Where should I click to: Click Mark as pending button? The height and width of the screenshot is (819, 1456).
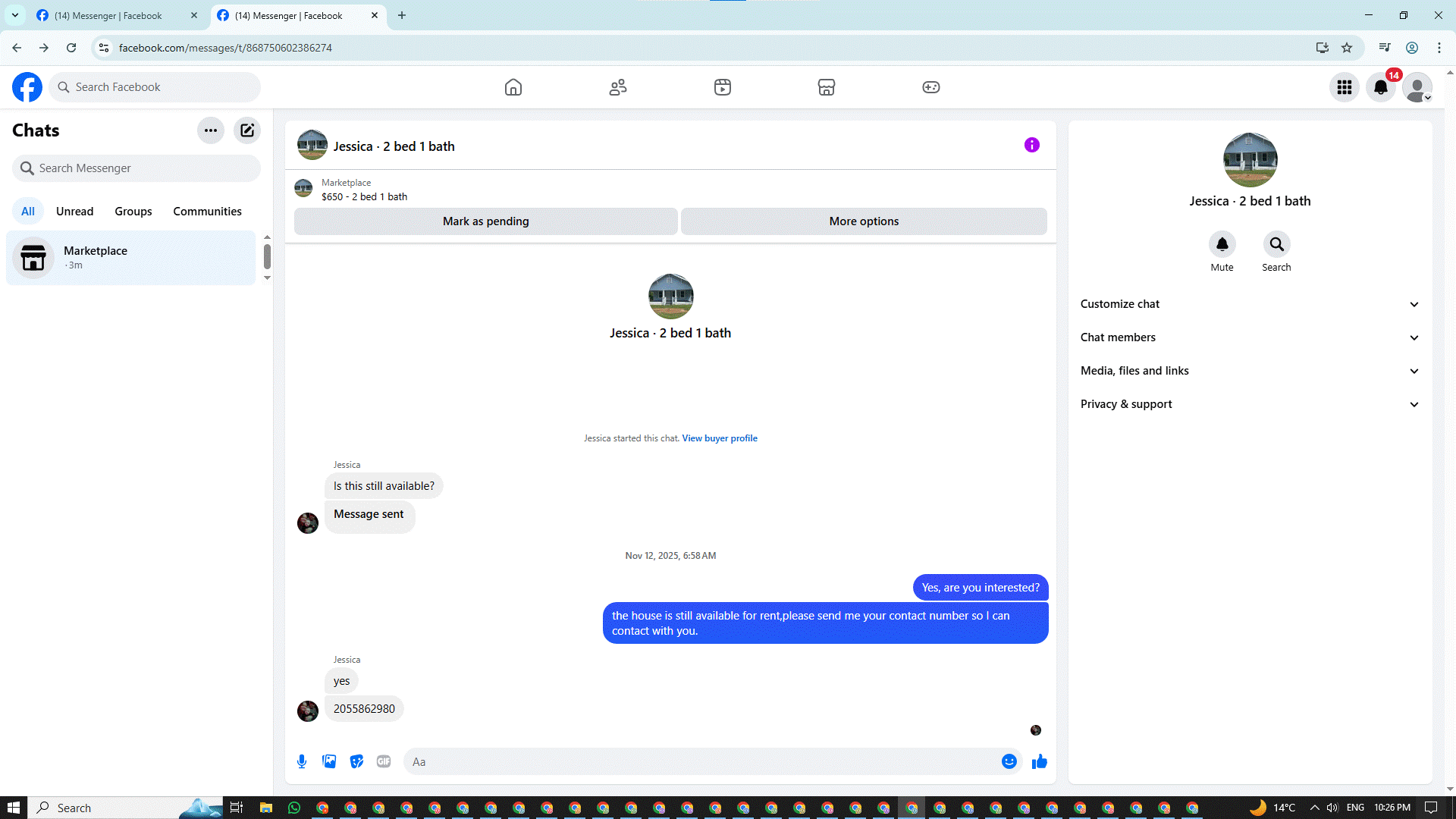point(486,221)
